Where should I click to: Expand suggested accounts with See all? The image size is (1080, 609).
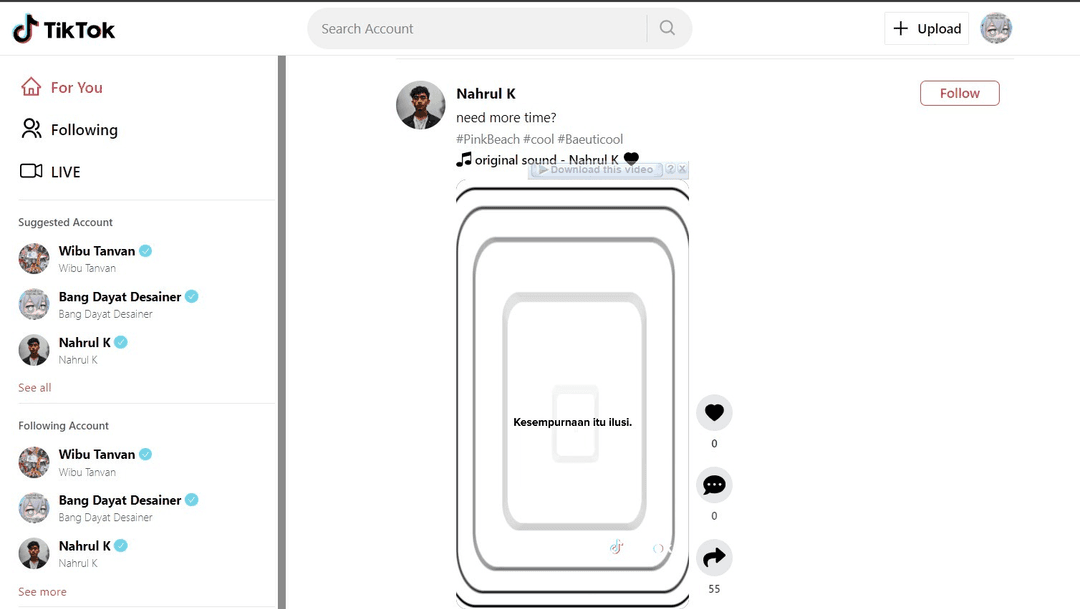[35, 387]
